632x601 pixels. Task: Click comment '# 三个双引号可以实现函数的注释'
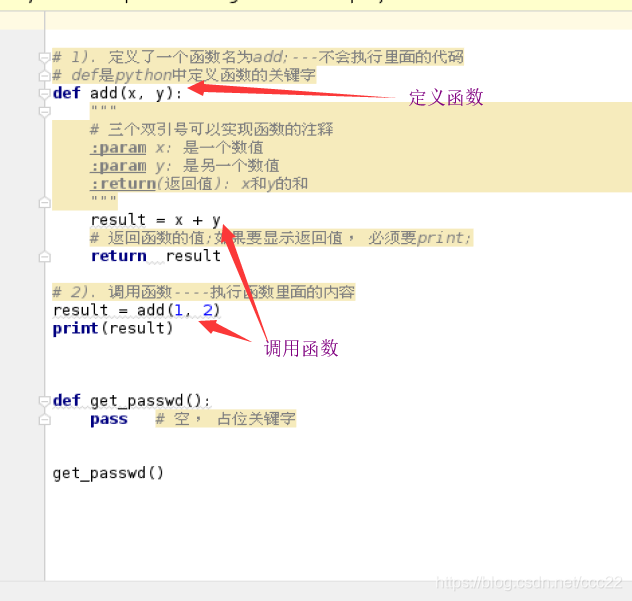[x=212, y=130]
